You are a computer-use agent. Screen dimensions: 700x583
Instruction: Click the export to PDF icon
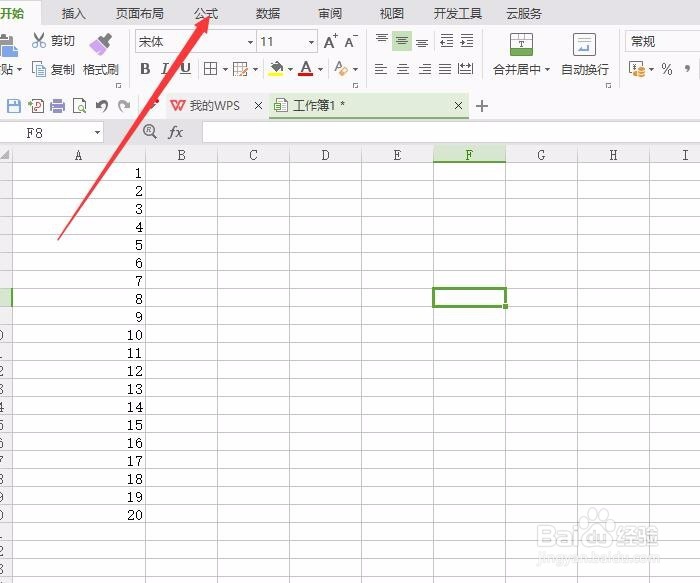36,106
